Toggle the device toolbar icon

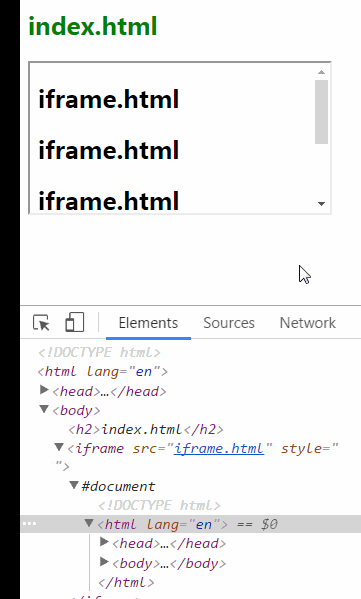point(74,322)
